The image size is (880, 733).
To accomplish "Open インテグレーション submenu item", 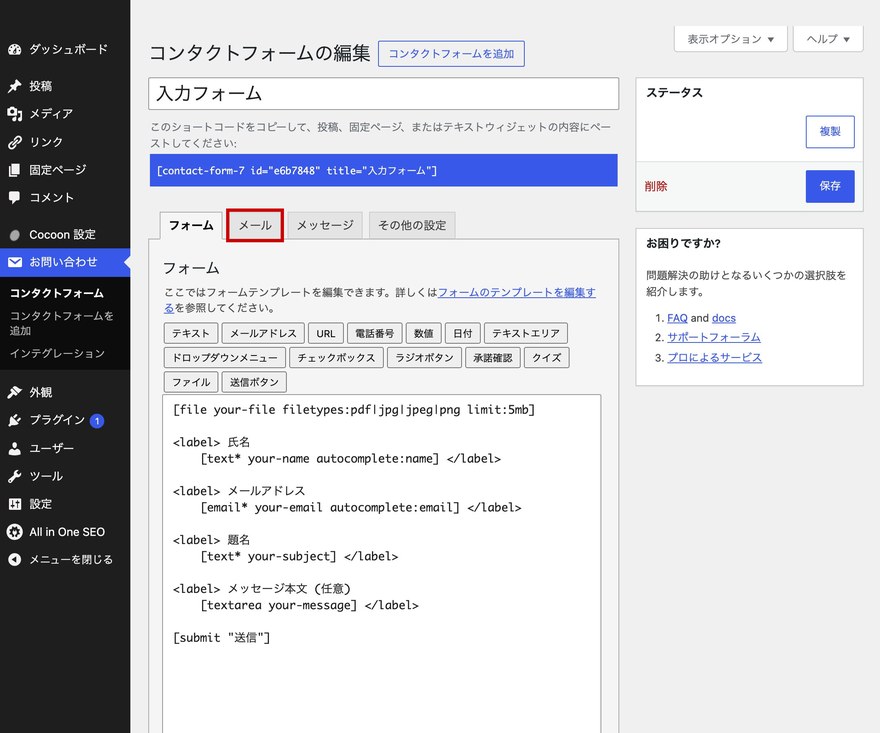I will [x=57, y=354].
